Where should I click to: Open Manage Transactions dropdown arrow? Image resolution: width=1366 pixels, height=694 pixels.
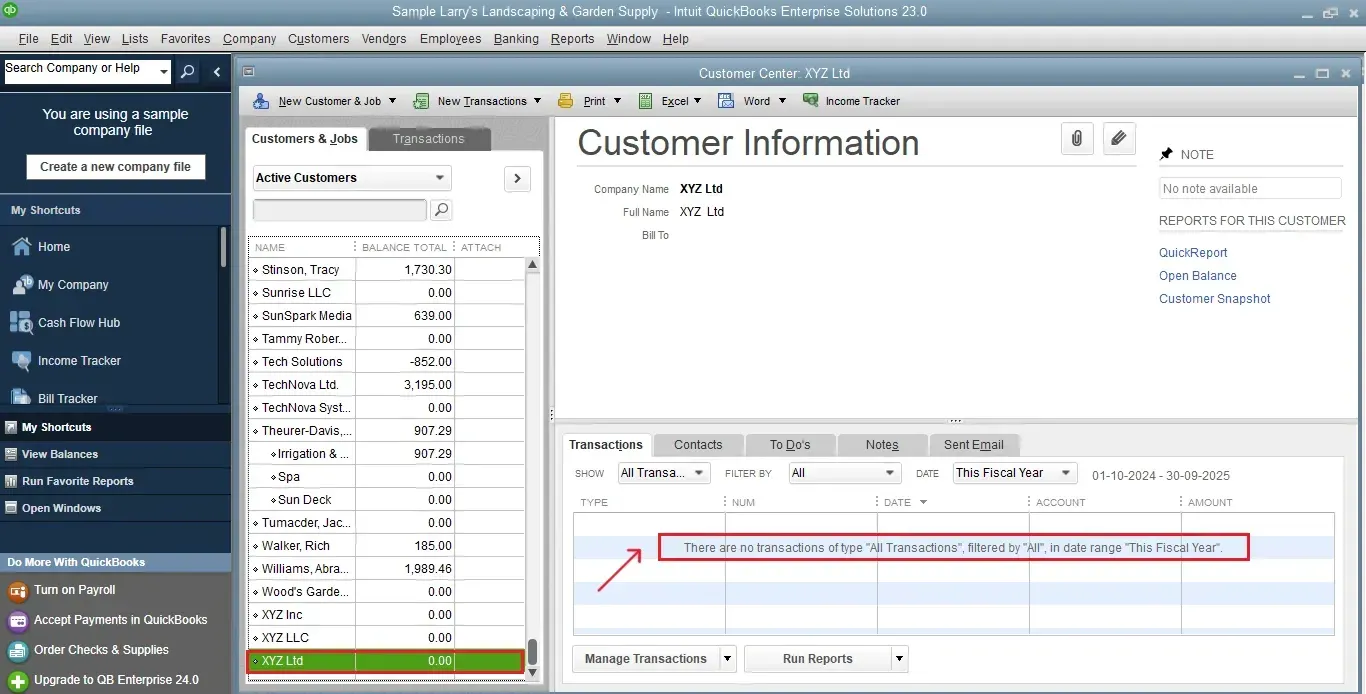(x=728, y=659)
